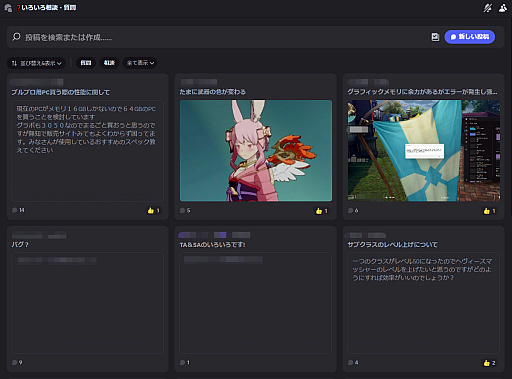
Task: Show member list icon in header
Action: (x=503, y=8)
